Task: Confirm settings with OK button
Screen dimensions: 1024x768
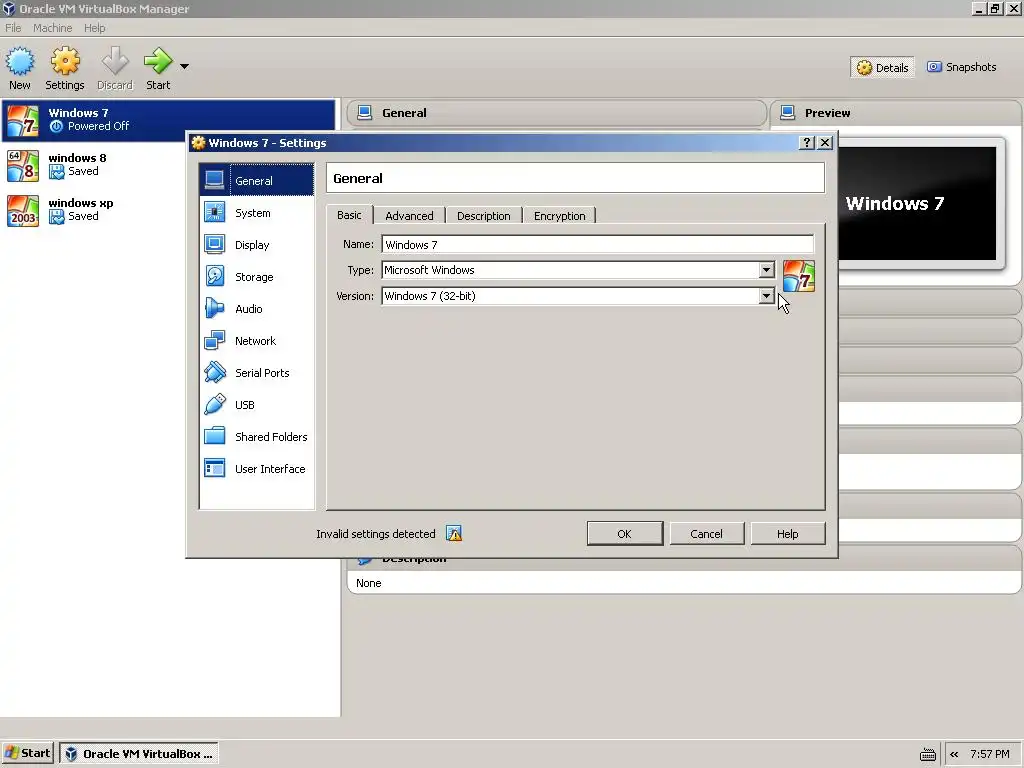Action: tap(625, 534)
